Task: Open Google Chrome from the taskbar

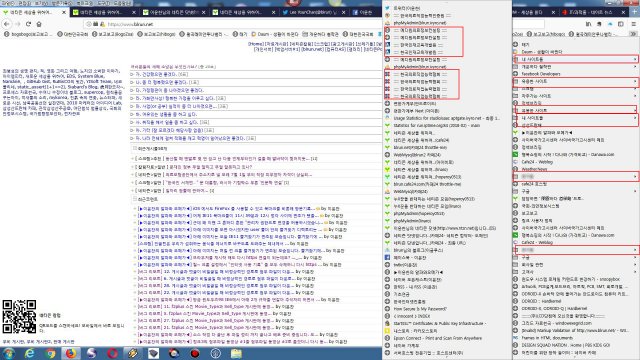Action: (51, 353)
